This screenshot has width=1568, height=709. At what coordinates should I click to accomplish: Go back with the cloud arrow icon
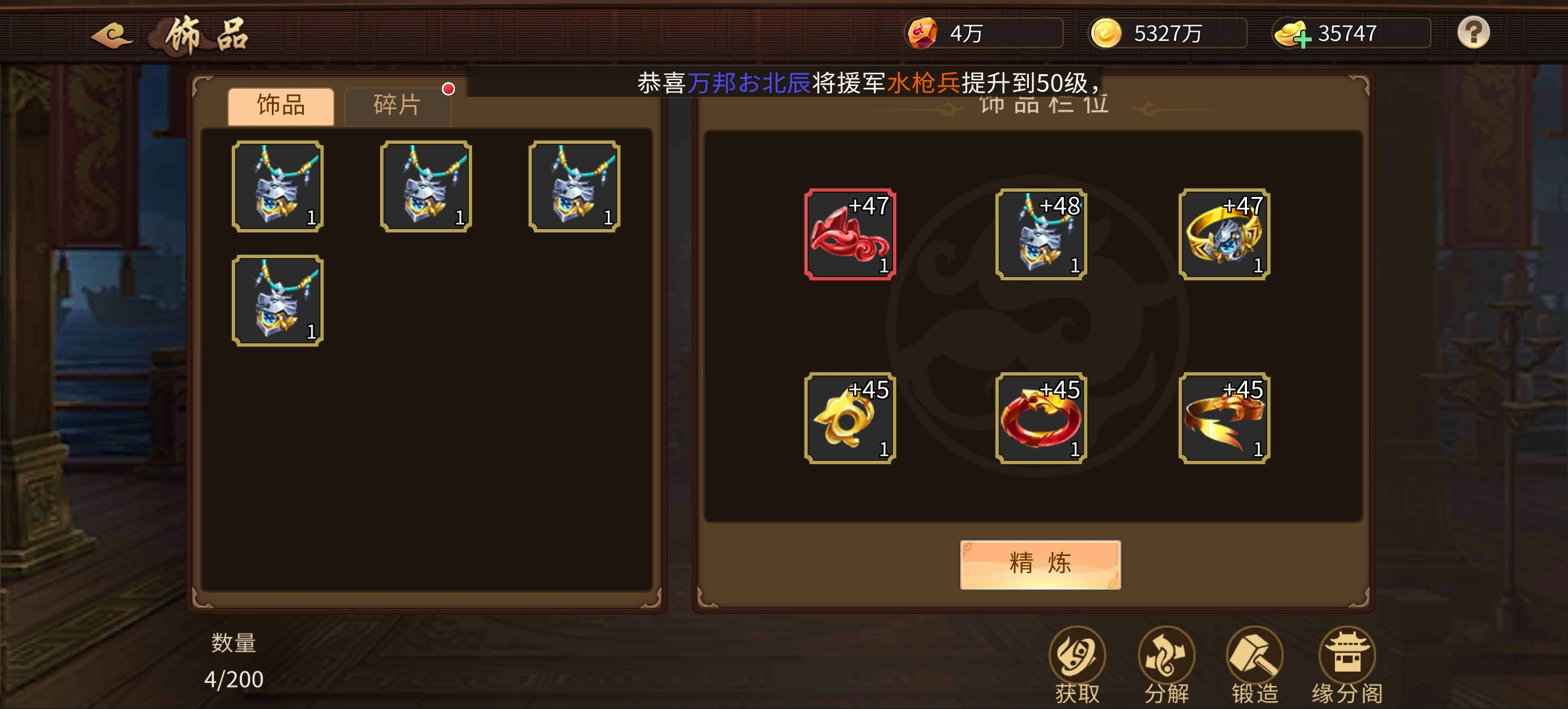tap(112, 35)
